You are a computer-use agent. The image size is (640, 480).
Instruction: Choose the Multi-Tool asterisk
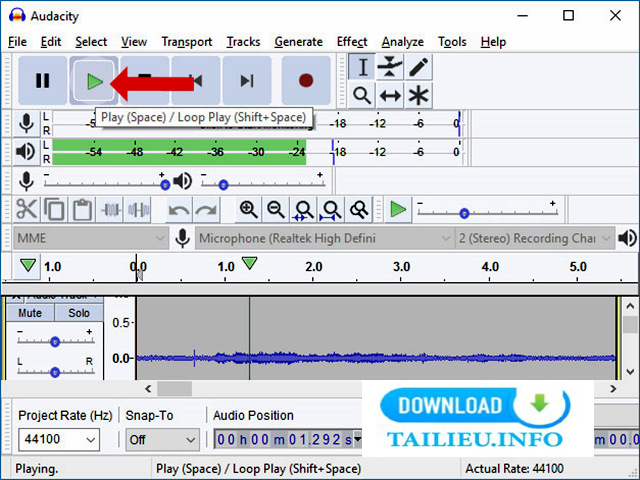click(x=418, y=96)
